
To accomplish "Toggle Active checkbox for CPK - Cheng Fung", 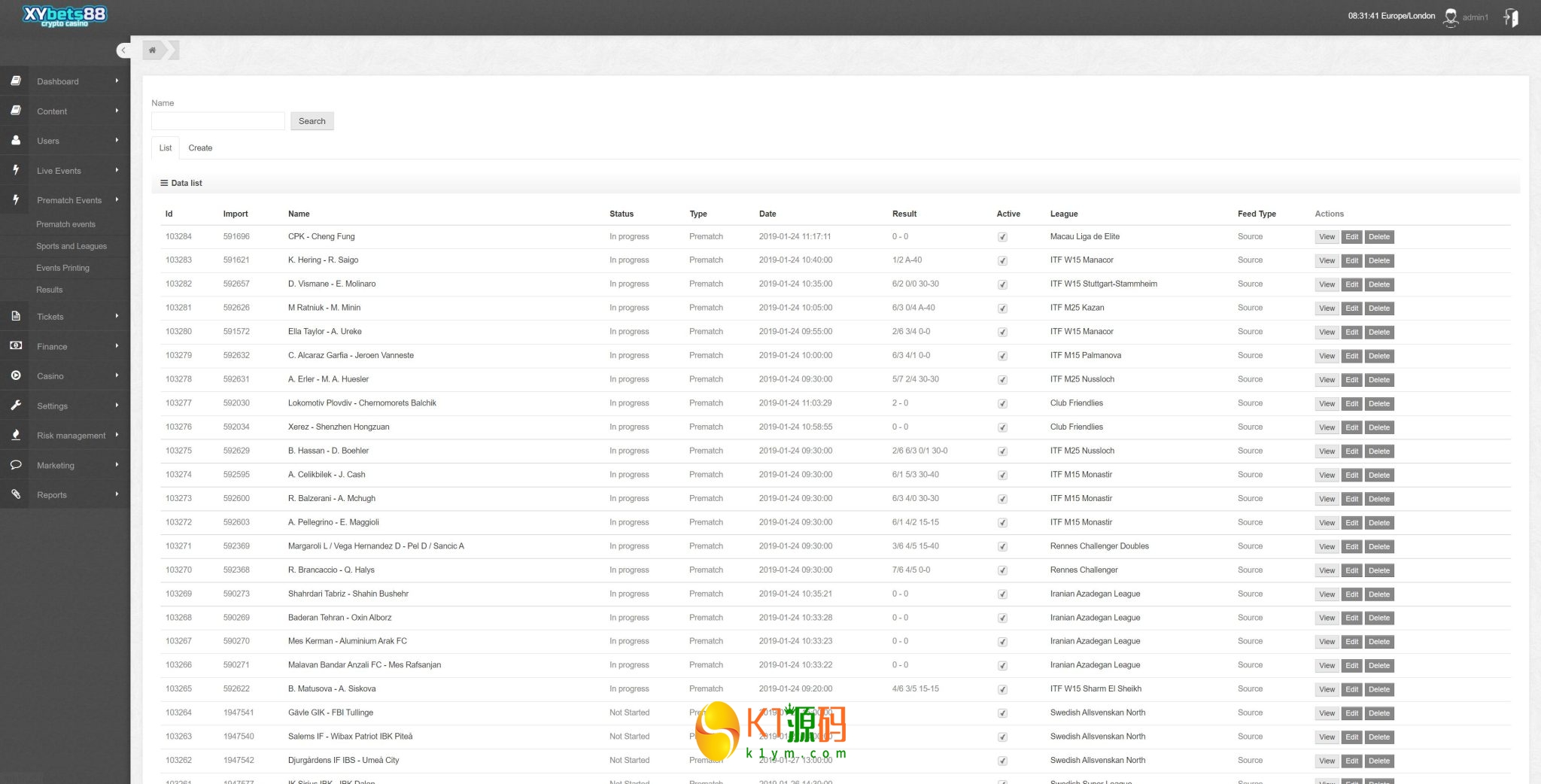I will [x=1002, y=237].
